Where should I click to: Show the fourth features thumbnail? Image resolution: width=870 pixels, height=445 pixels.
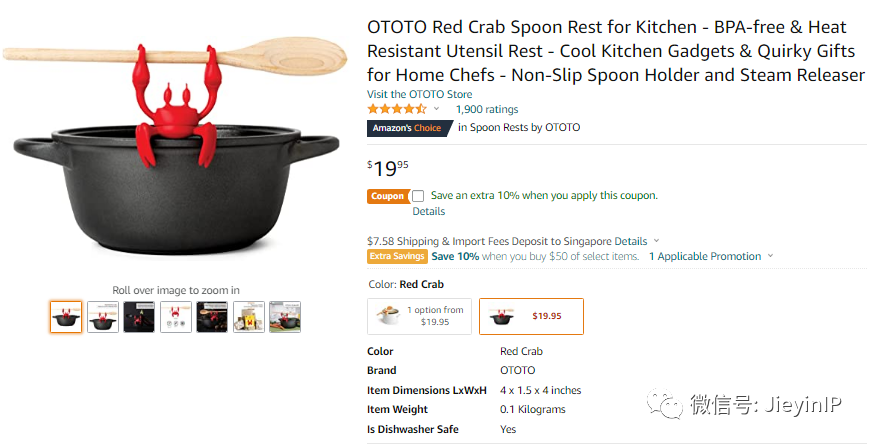176,317
